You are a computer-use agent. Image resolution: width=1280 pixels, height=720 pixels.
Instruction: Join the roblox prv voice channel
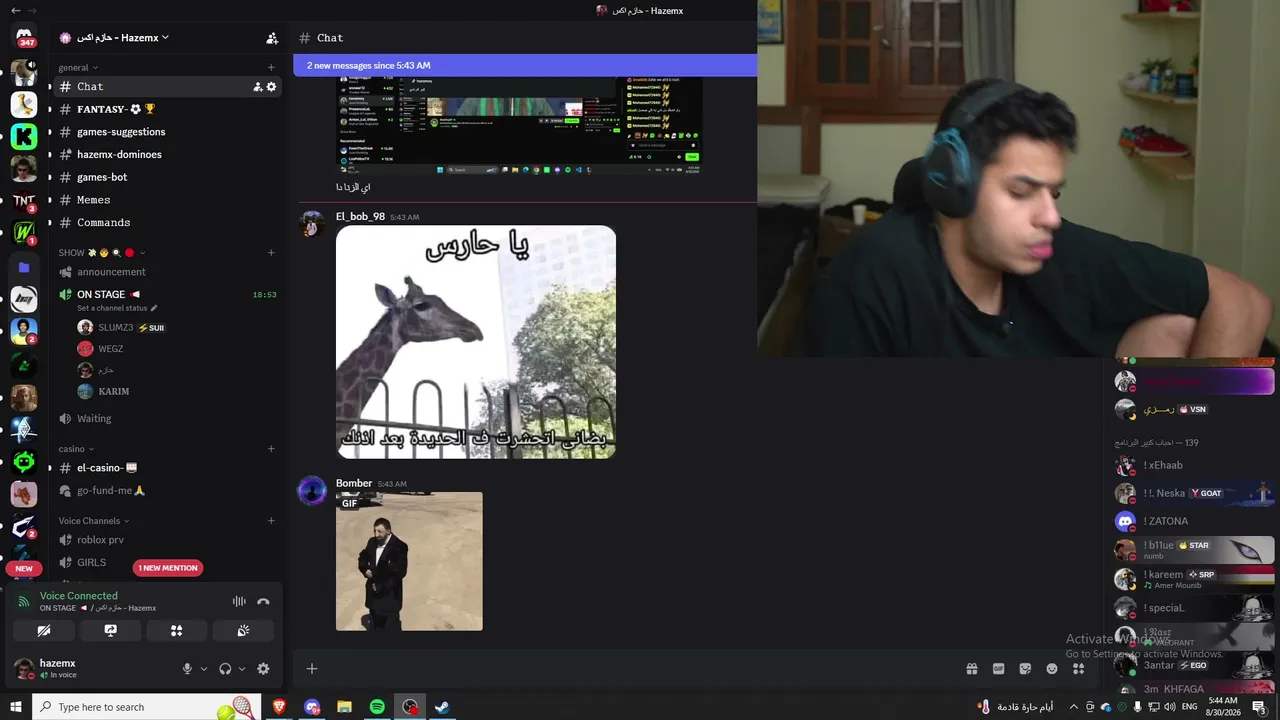point(166,540)
